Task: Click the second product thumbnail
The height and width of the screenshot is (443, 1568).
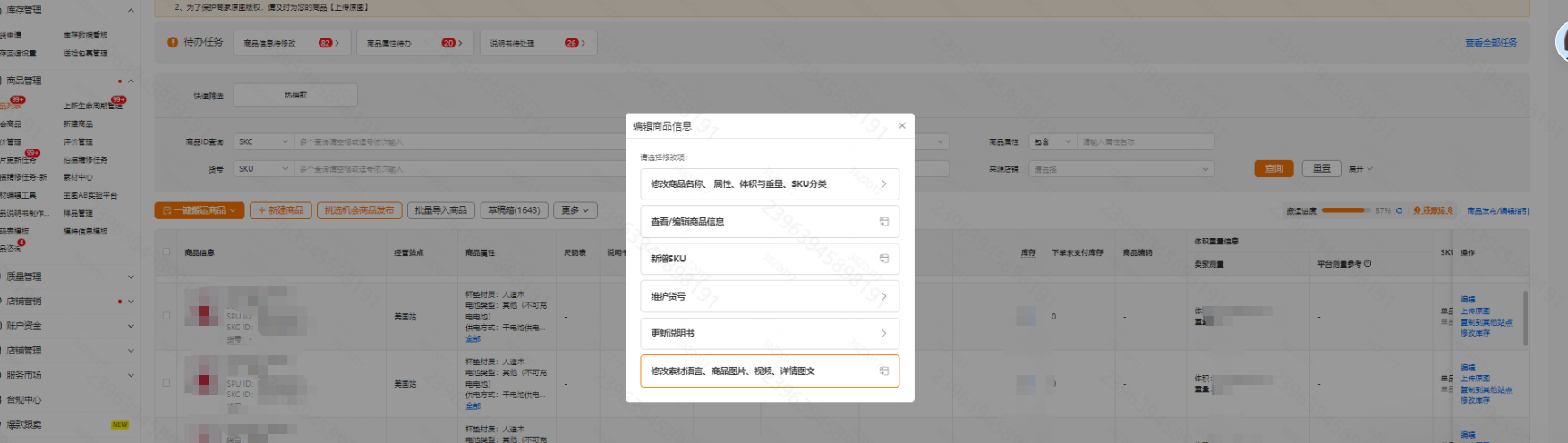Action: (x=202, y=376)
